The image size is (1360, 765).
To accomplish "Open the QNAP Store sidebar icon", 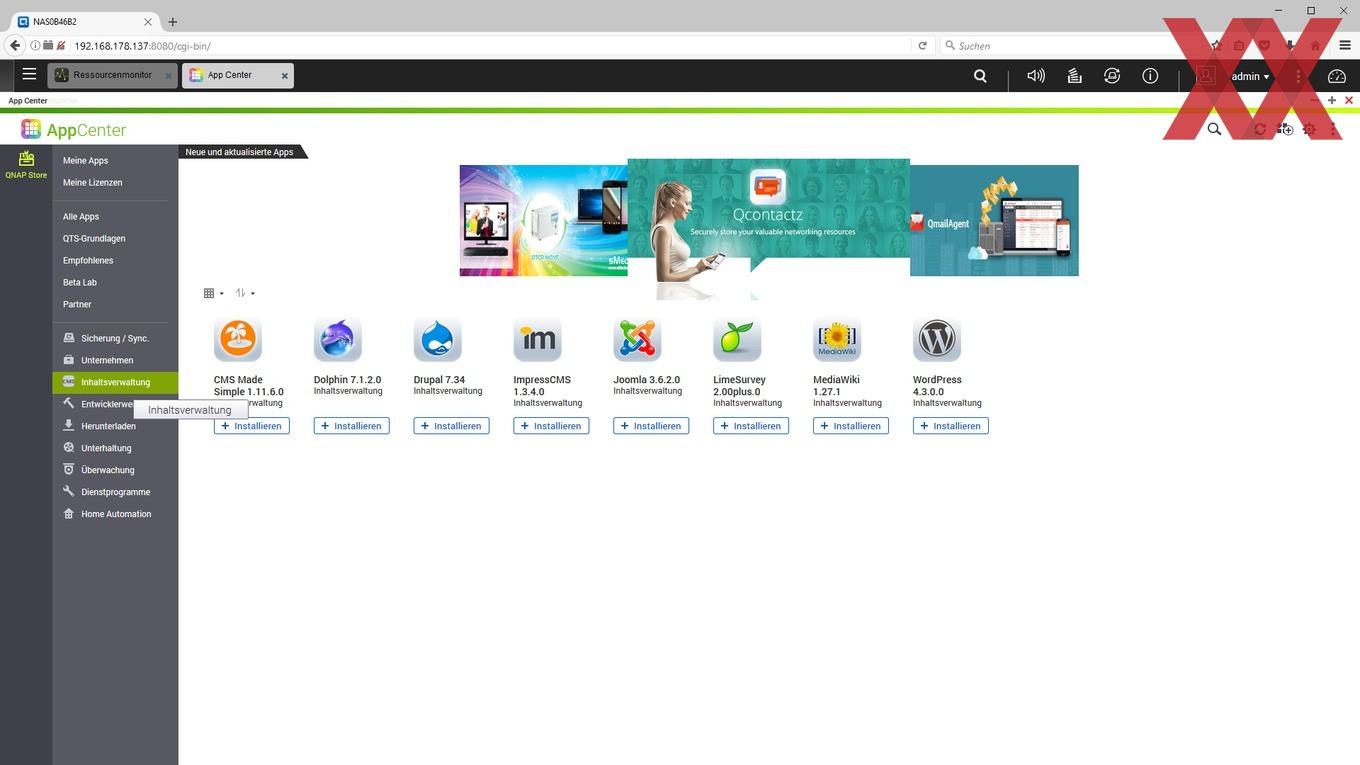I will tap(26, 165).
